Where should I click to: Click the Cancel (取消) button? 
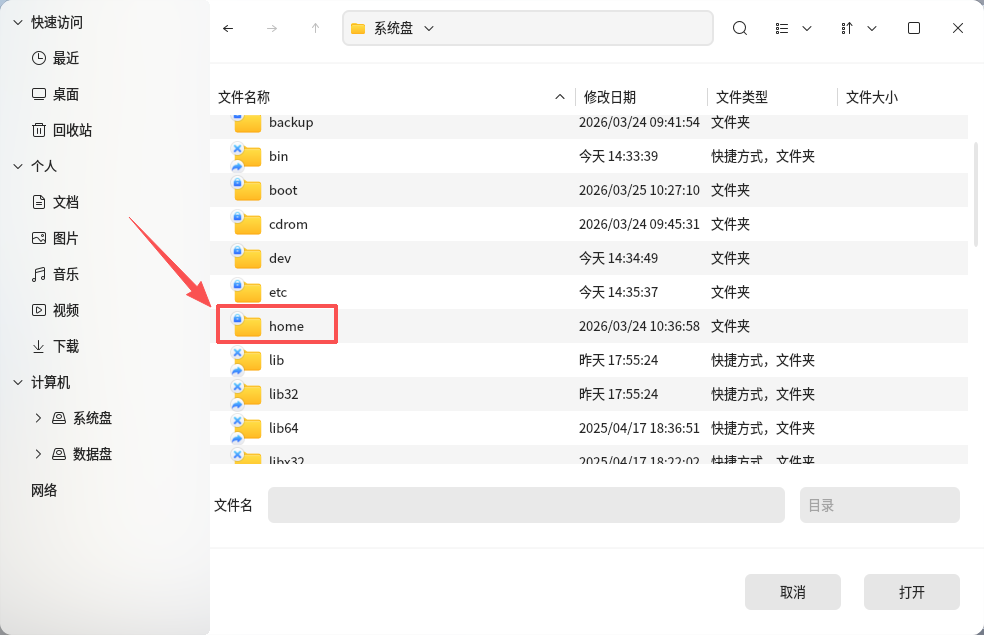[x=792, y=592]
